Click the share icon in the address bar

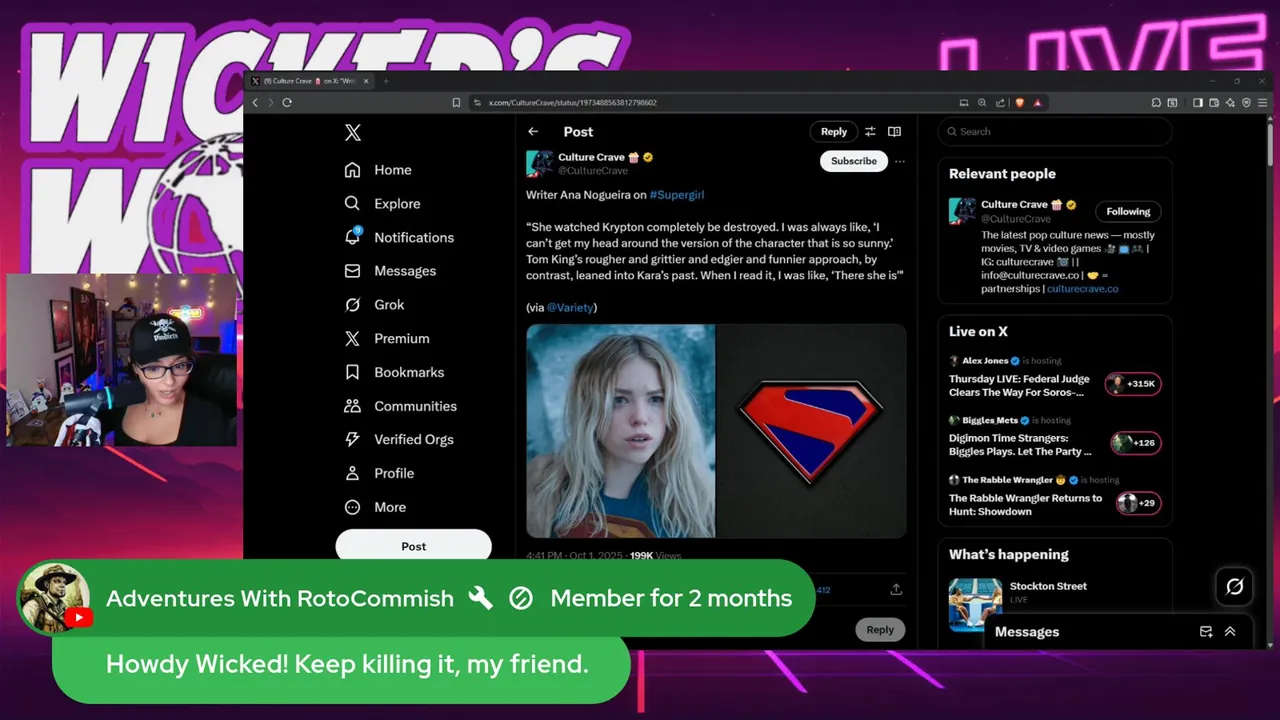999,102
